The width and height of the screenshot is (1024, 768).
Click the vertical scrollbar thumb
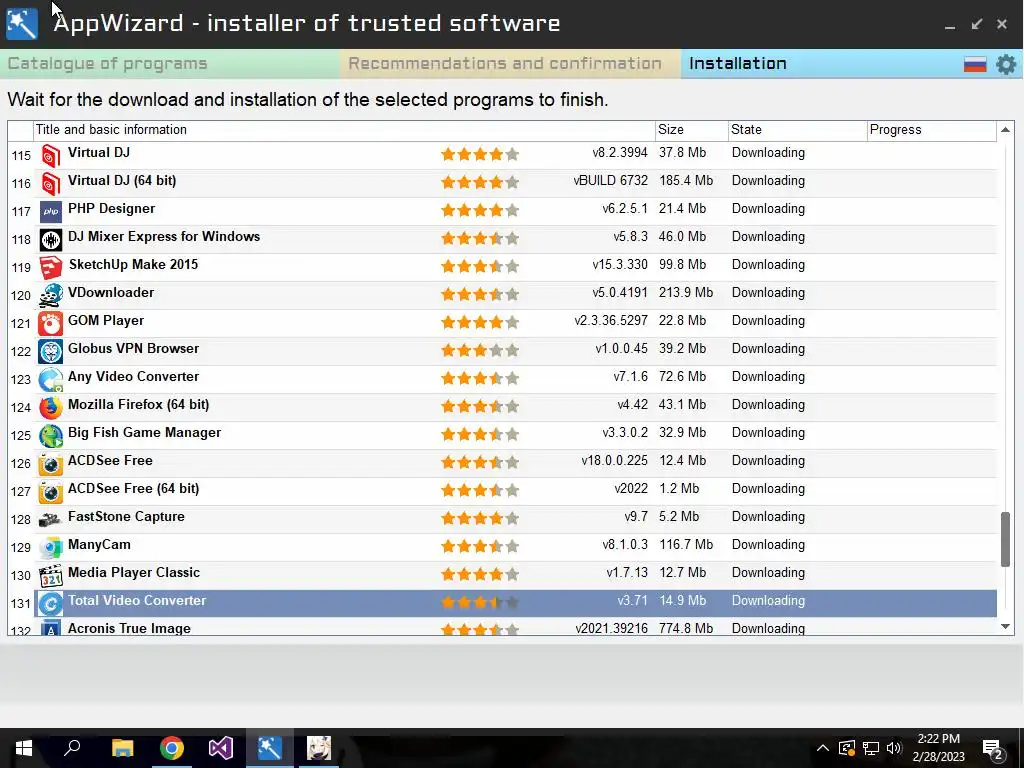(1006, 539)
